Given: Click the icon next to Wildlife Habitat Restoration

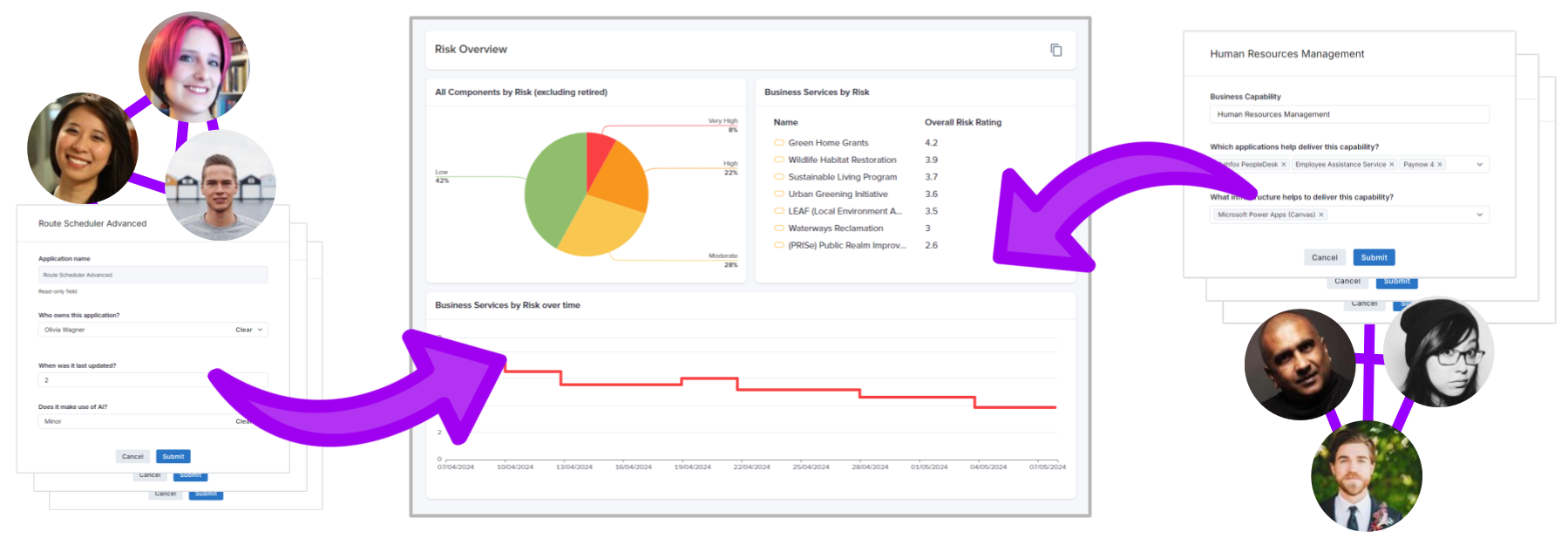Looking at the screenshot, I should point(779,160).
